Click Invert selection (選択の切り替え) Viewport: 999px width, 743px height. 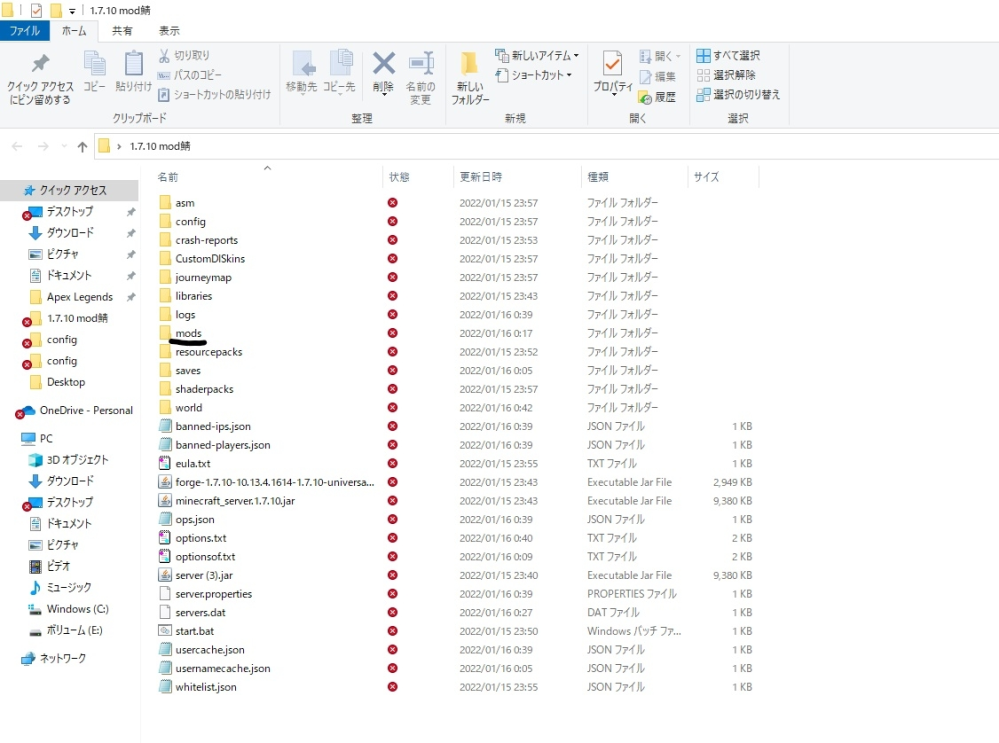click(x=738, y=94)
